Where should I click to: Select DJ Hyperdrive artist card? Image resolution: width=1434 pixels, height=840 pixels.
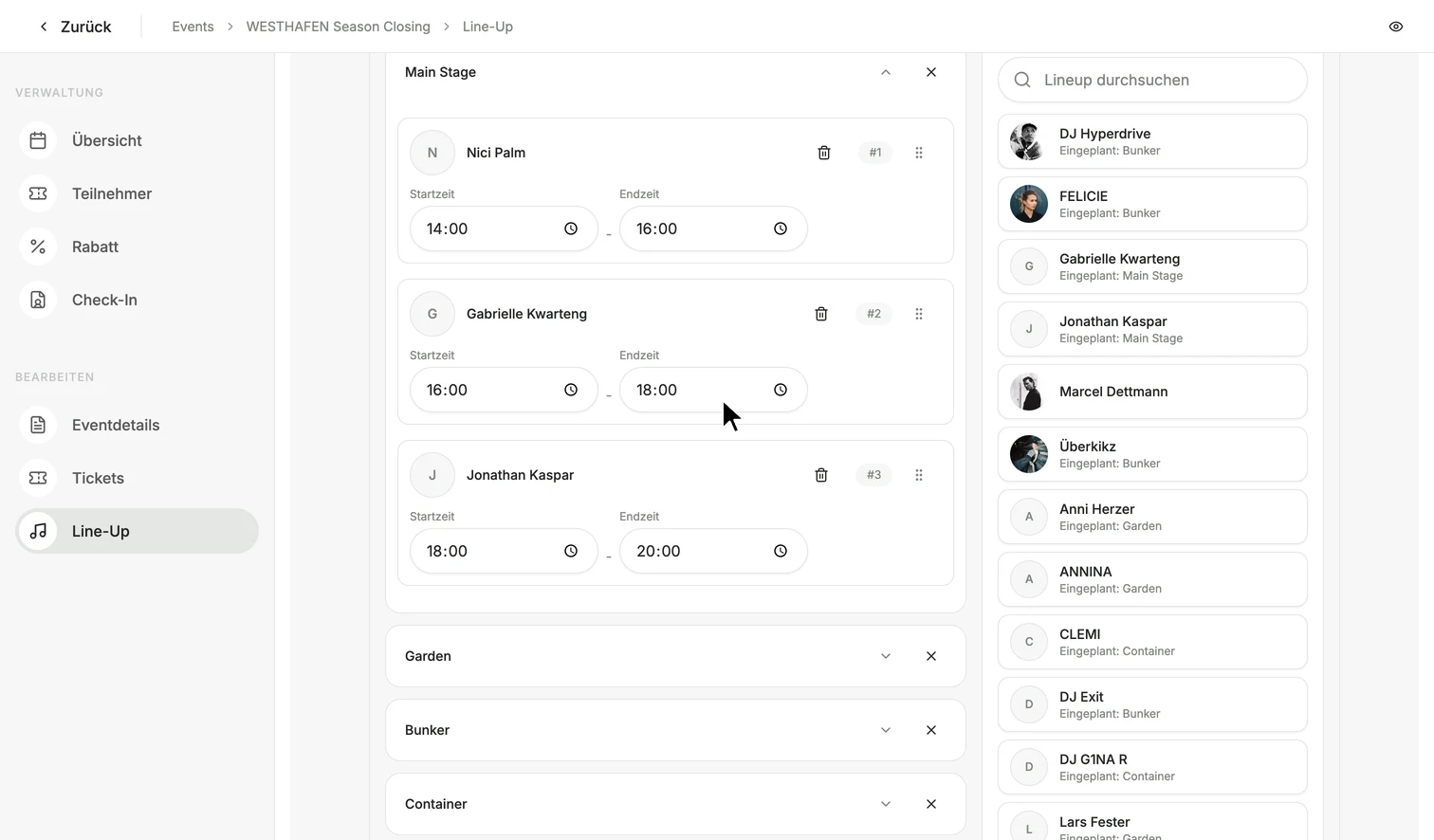(x=1152, y=141)
